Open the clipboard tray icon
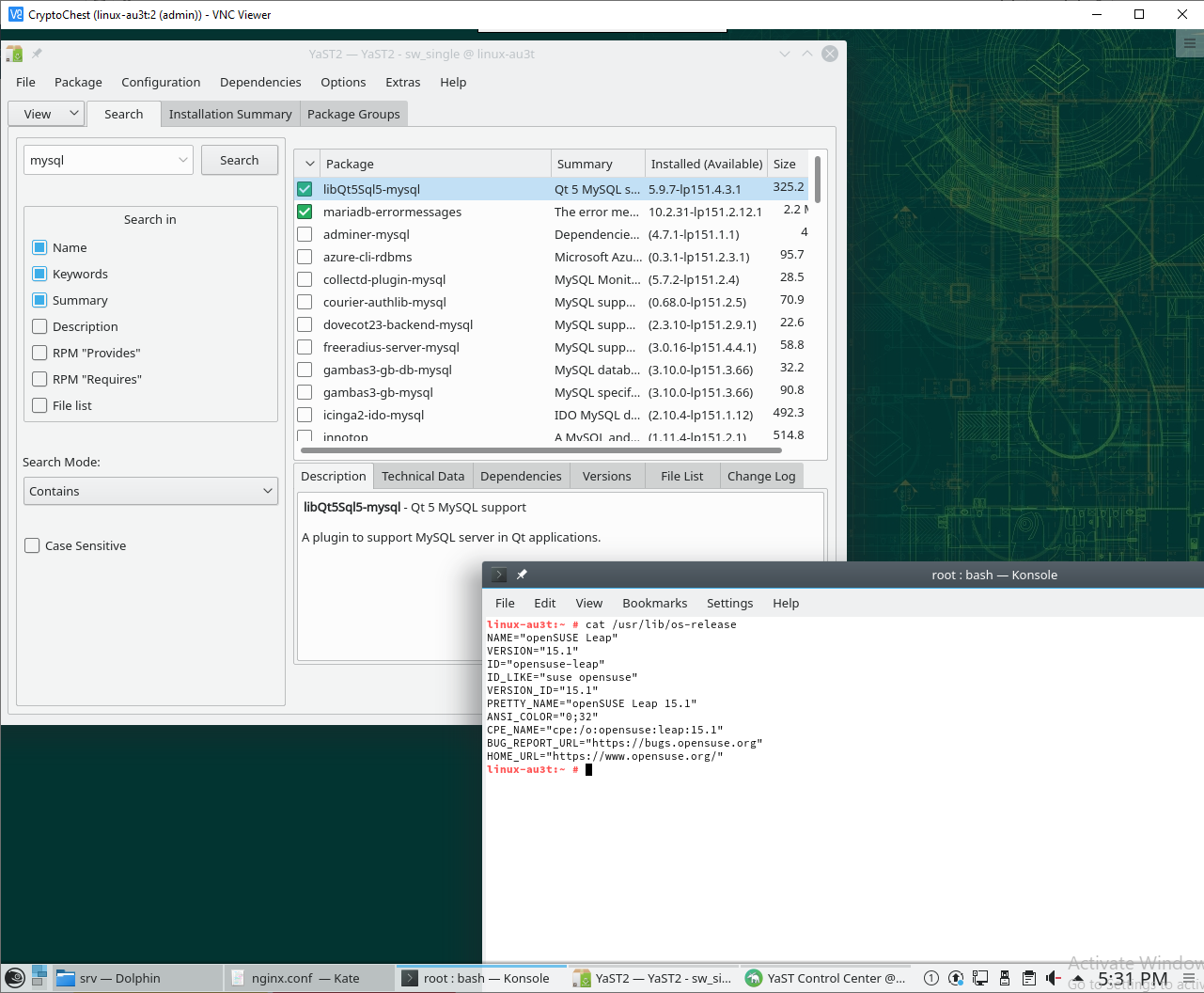Image resolution: width=1204 pixels, height=993 pixels. [x=1028, y=978]
